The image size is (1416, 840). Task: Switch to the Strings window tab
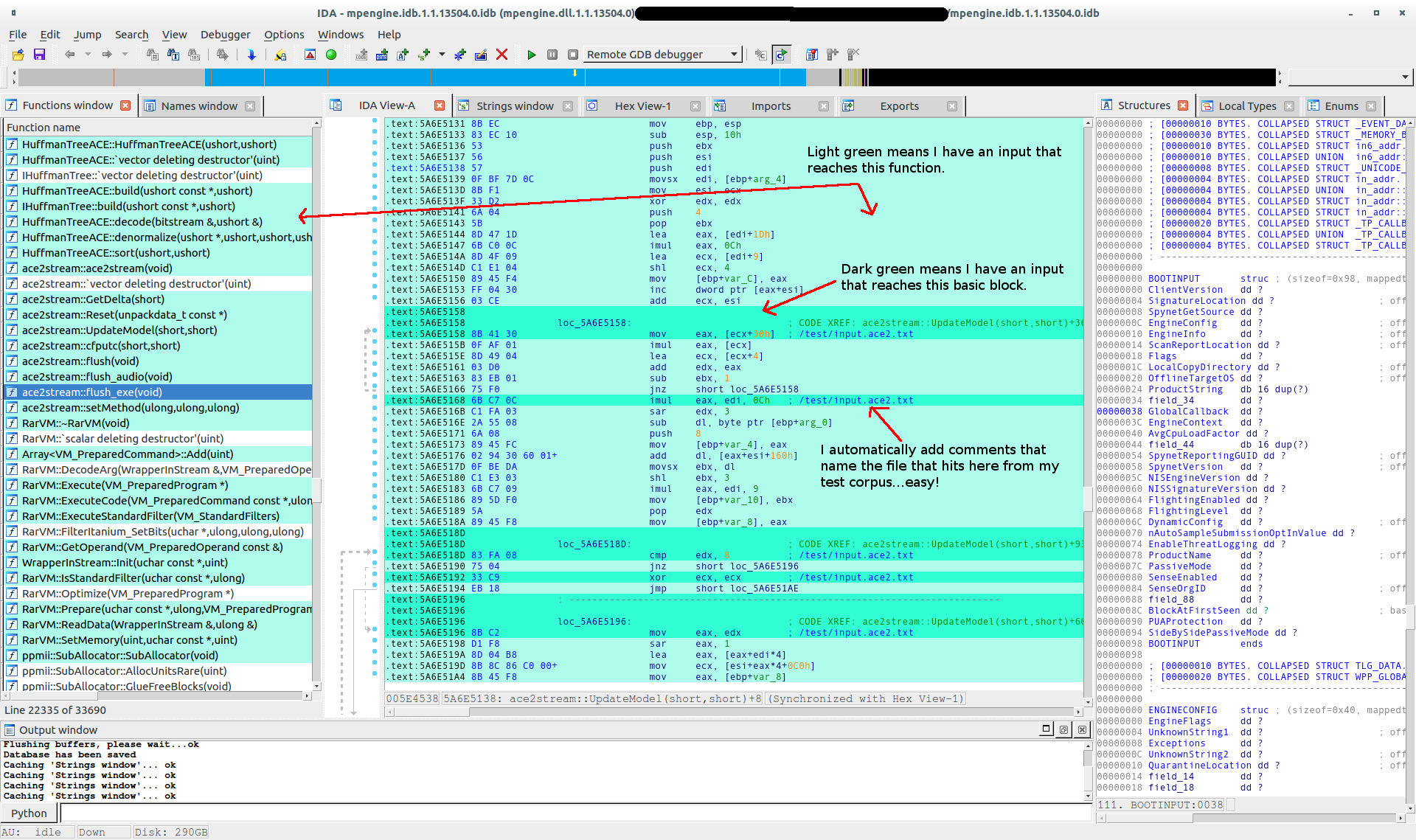coord(514,106)
